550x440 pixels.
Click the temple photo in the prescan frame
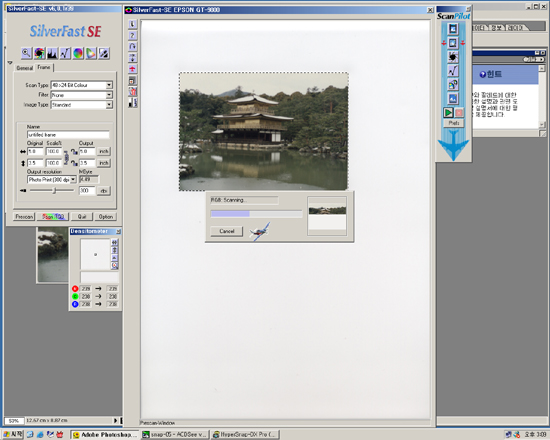(264, 132)
